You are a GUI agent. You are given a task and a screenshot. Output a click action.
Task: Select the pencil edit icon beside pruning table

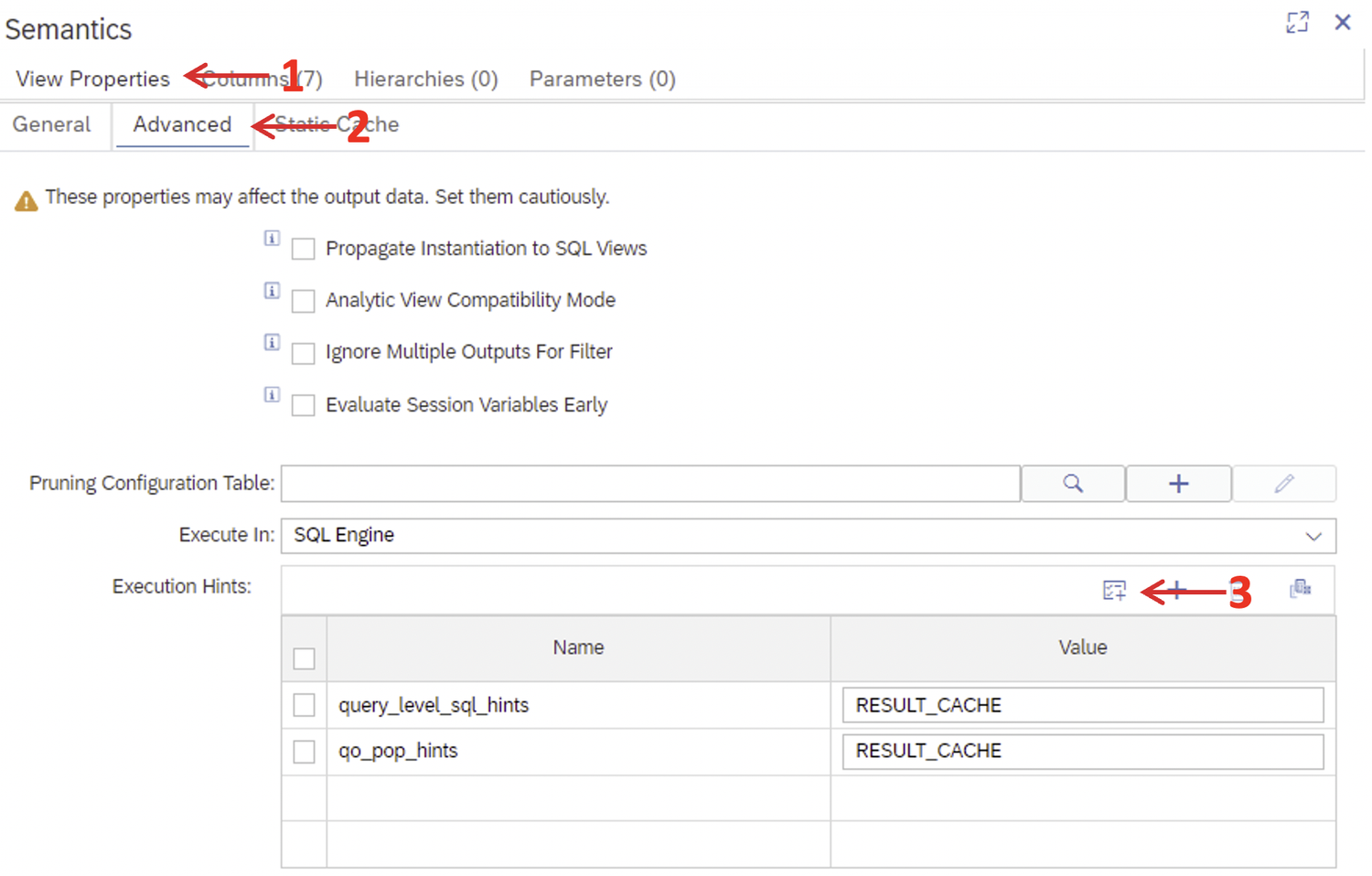click(x=1284, y=484)
